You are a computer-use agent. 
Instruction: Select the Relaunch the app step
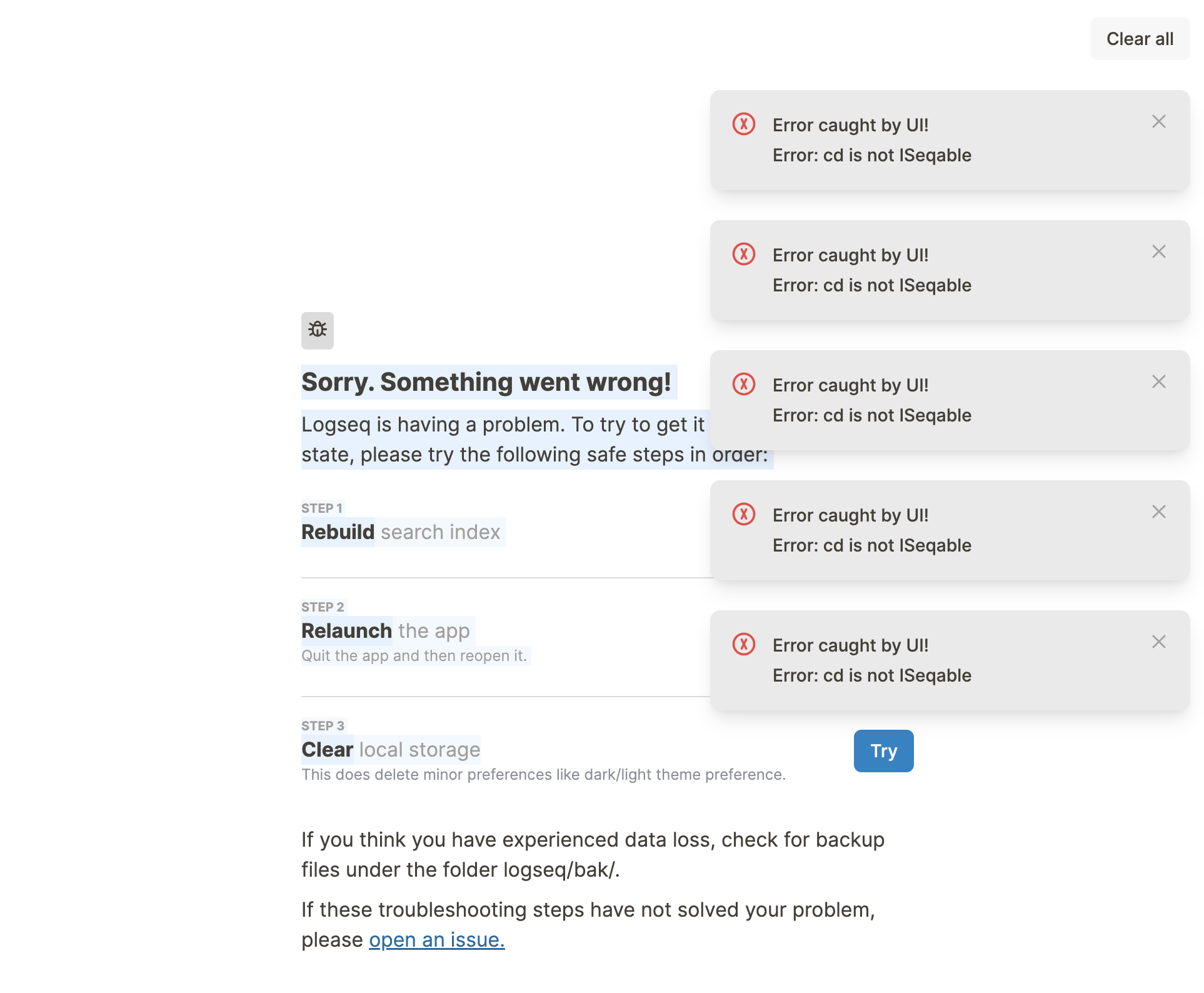click(385, 631)
